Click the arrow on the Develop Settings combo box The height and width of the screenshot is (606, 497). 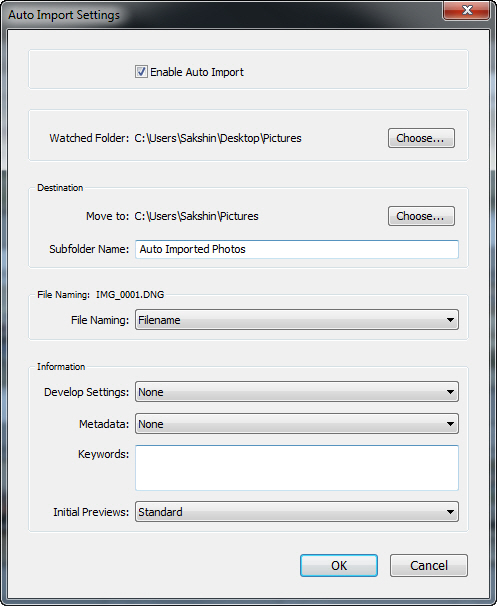450,392
